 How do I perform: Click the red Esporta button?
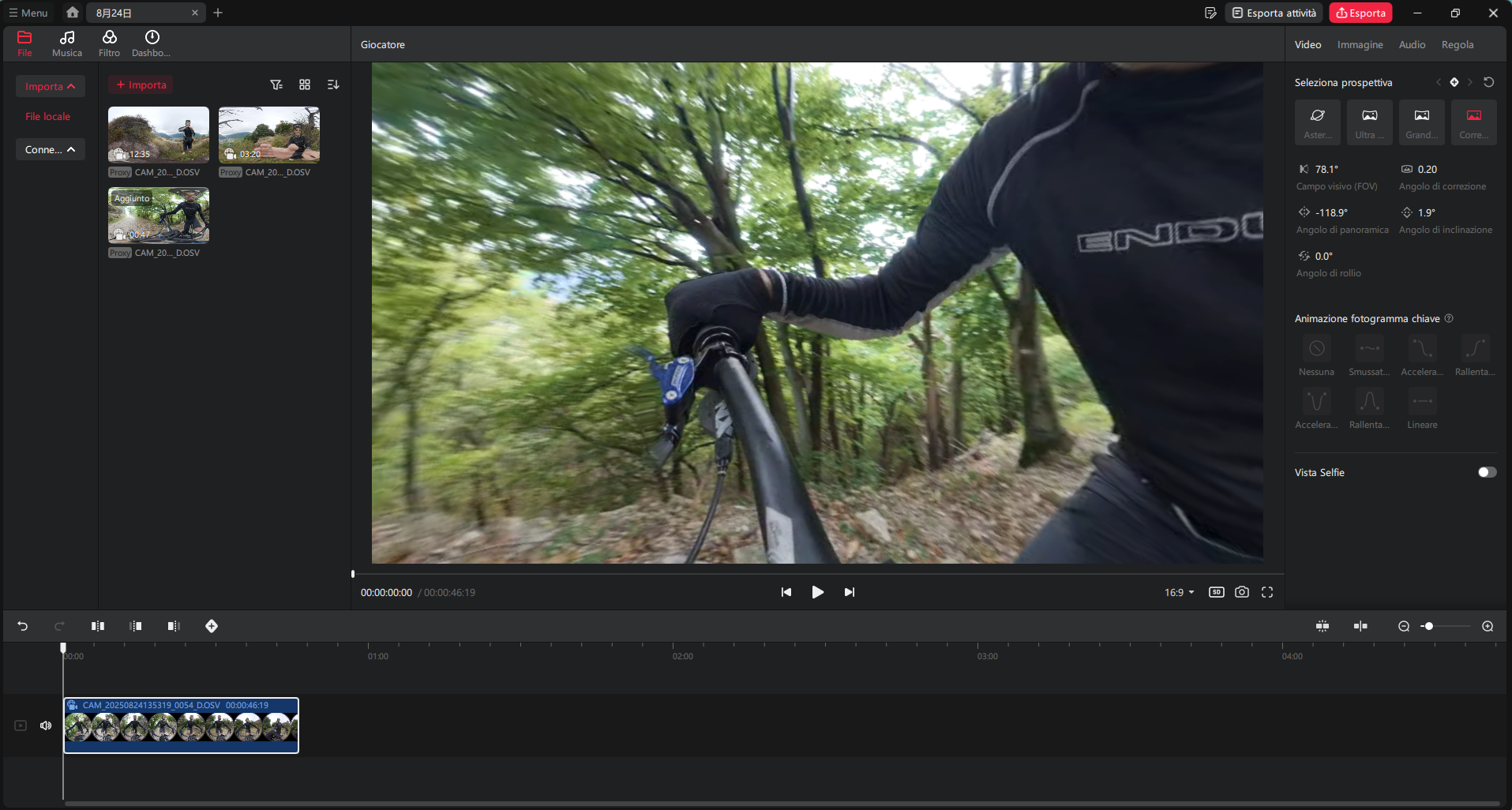(x=1360, y=13)
